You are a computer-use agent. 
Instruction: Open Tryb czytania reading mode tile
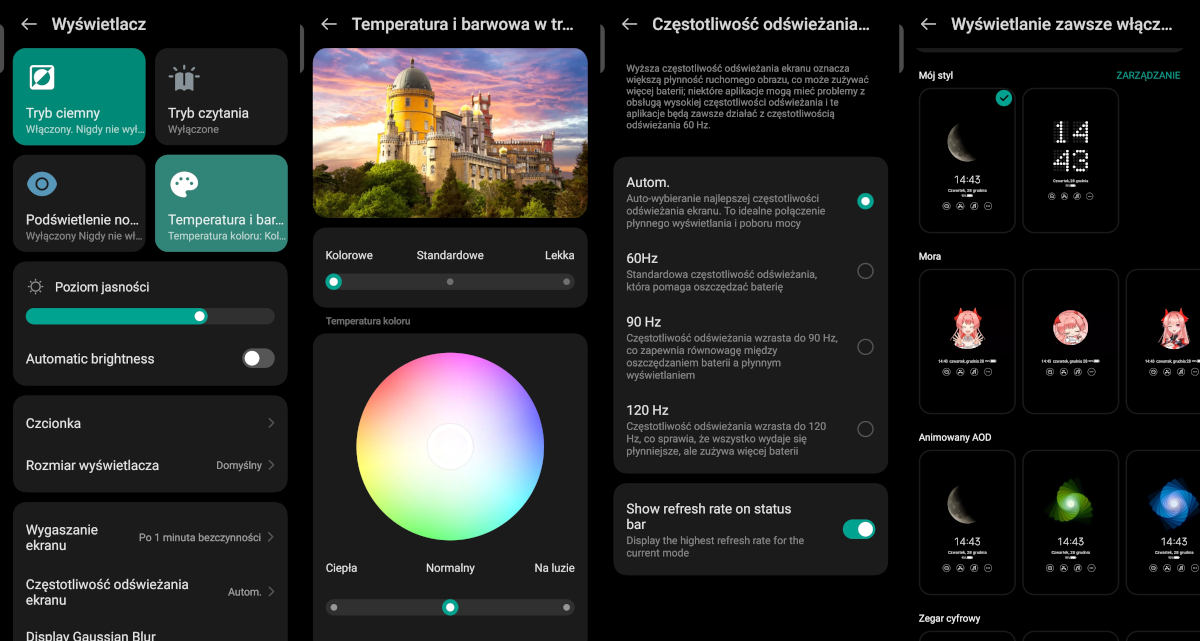pos(220,97)
